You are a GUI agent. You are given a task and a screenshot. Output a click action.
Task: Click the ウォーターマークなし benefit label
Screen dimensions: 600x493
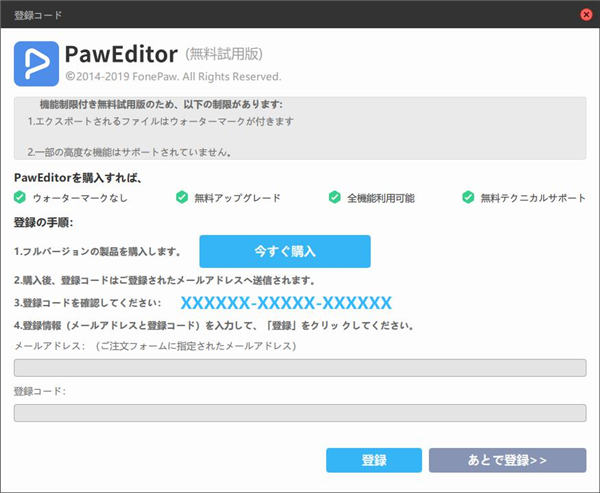[80, 198]
